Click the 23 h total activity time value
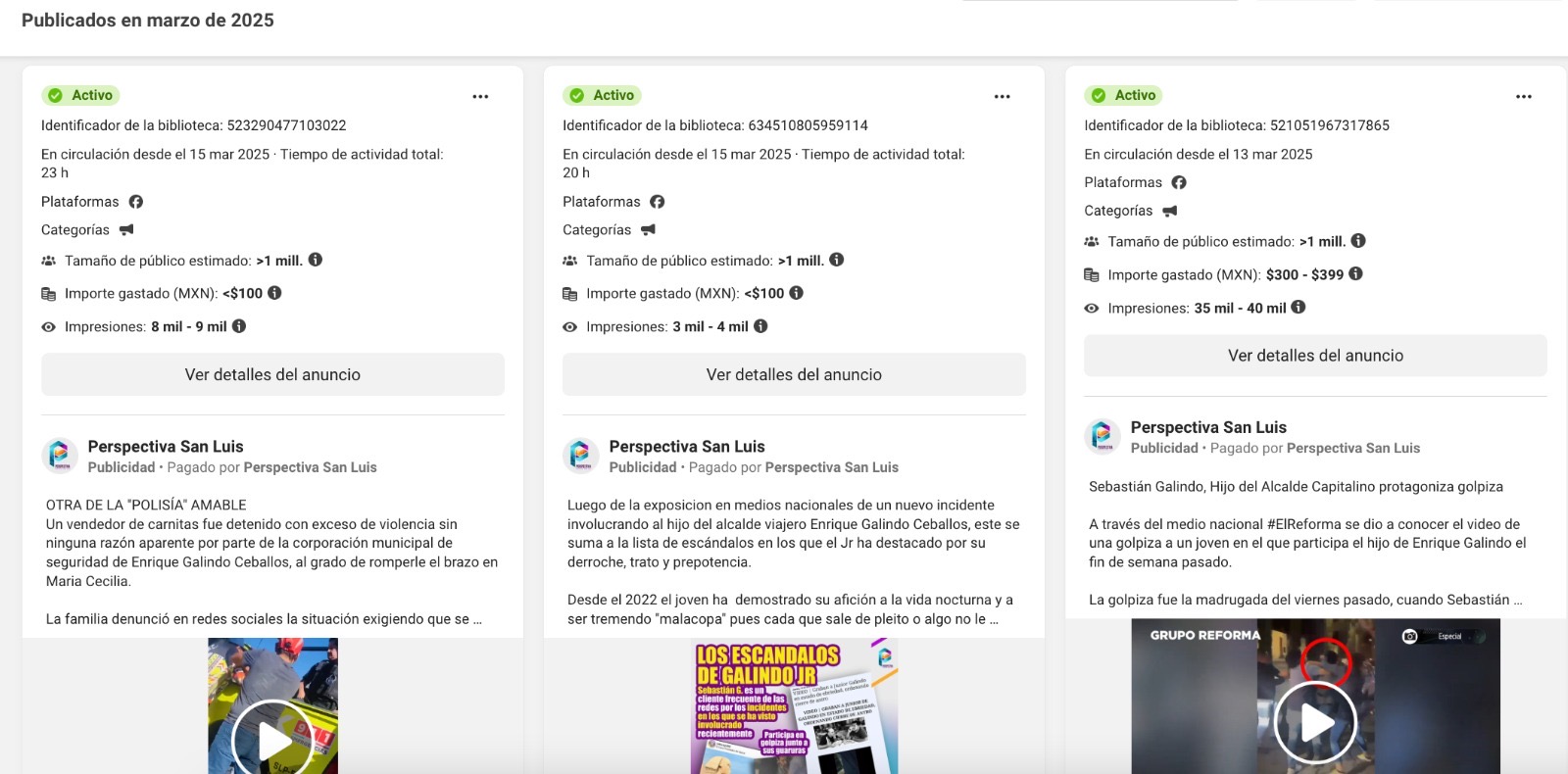Image resolution: width=1568 pixels, height=774 pixels. coord(55,172)
